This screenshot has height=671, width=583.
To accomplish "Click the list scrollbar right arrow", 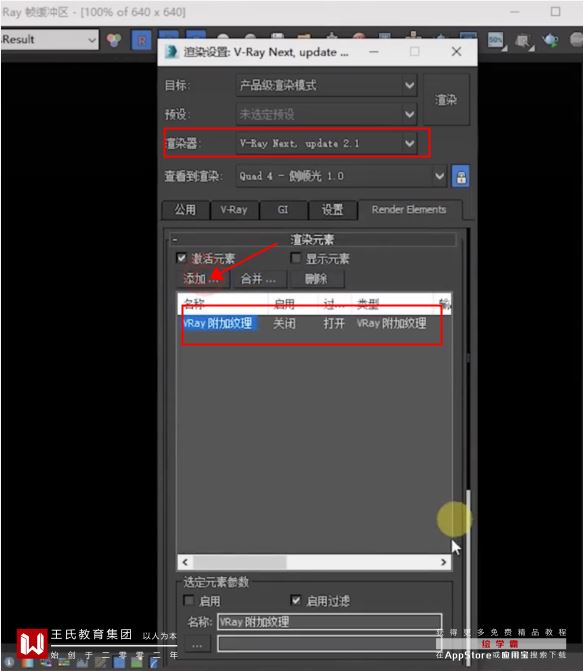I will click(443, 562).
